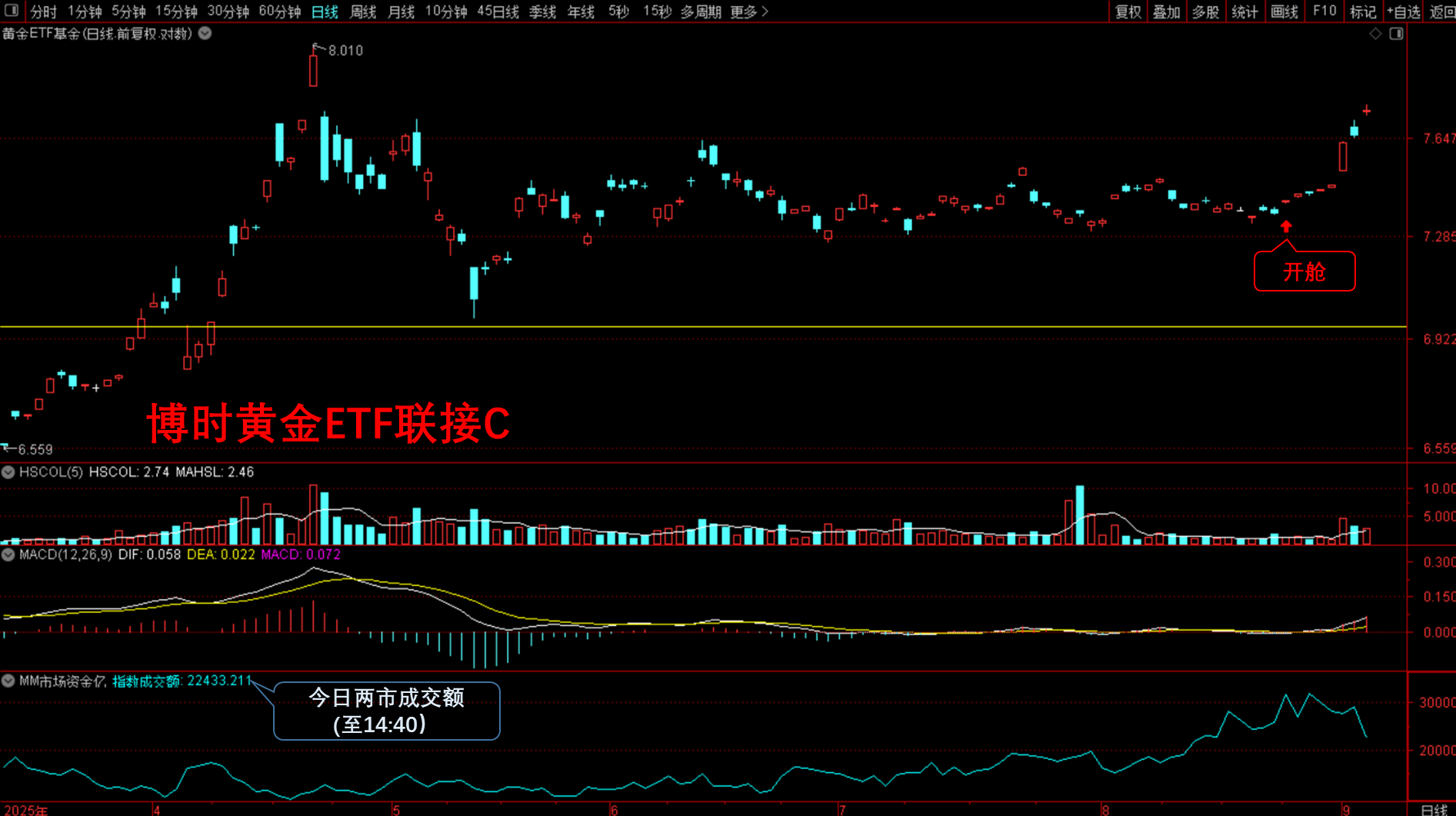Select the 1分钟 period tab
This screenshot has height=816, width=1456.
(85, 12)
